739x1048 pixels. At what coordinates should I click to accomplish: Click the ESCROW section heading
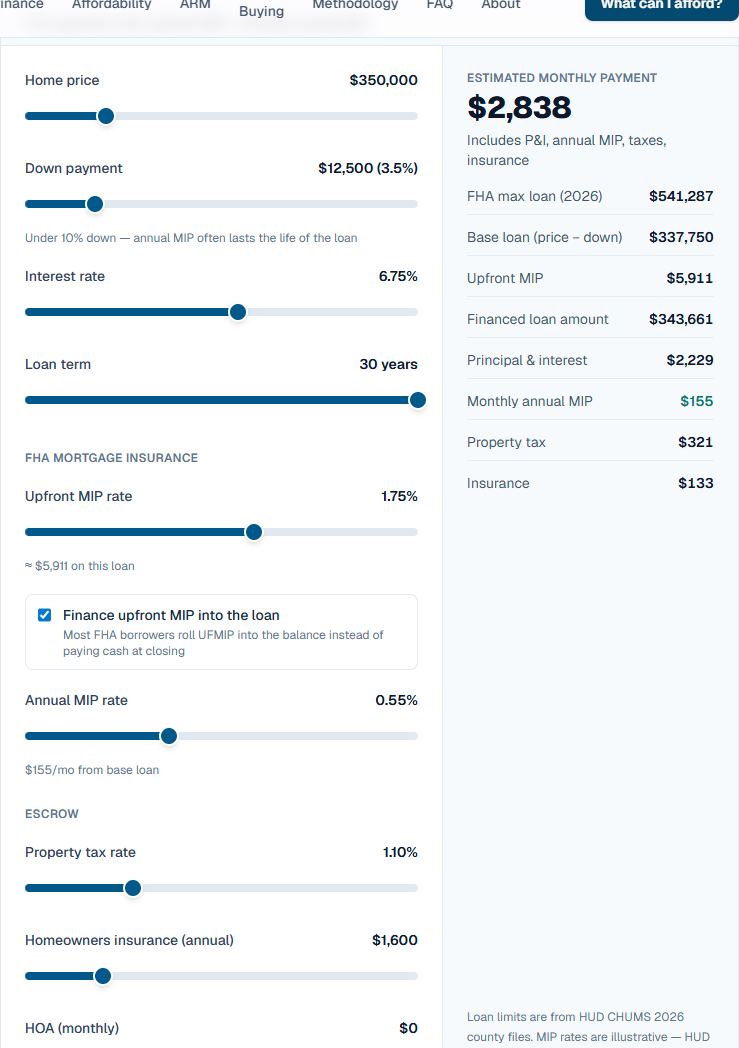click(x=51, y=814)
